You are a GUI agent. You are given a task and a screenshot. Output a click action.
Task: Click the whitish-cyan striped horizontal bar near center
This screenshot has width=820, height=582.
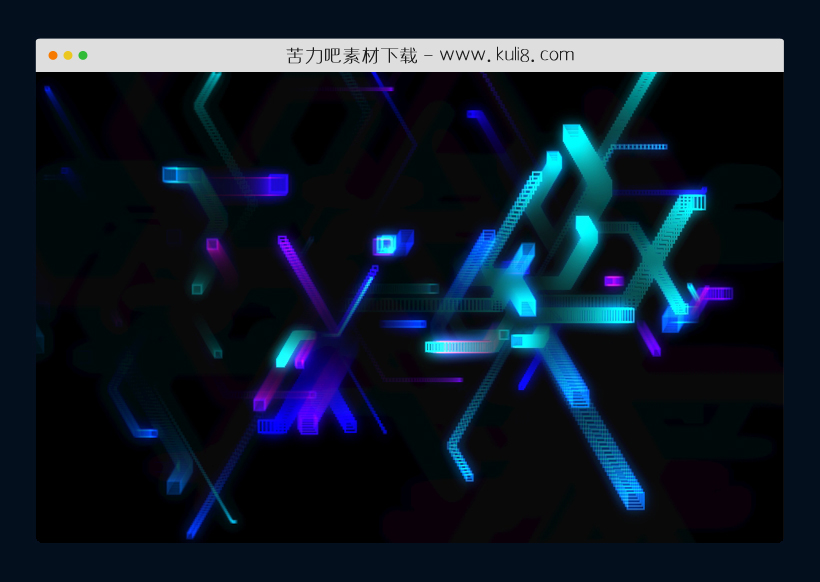[460, 347]
